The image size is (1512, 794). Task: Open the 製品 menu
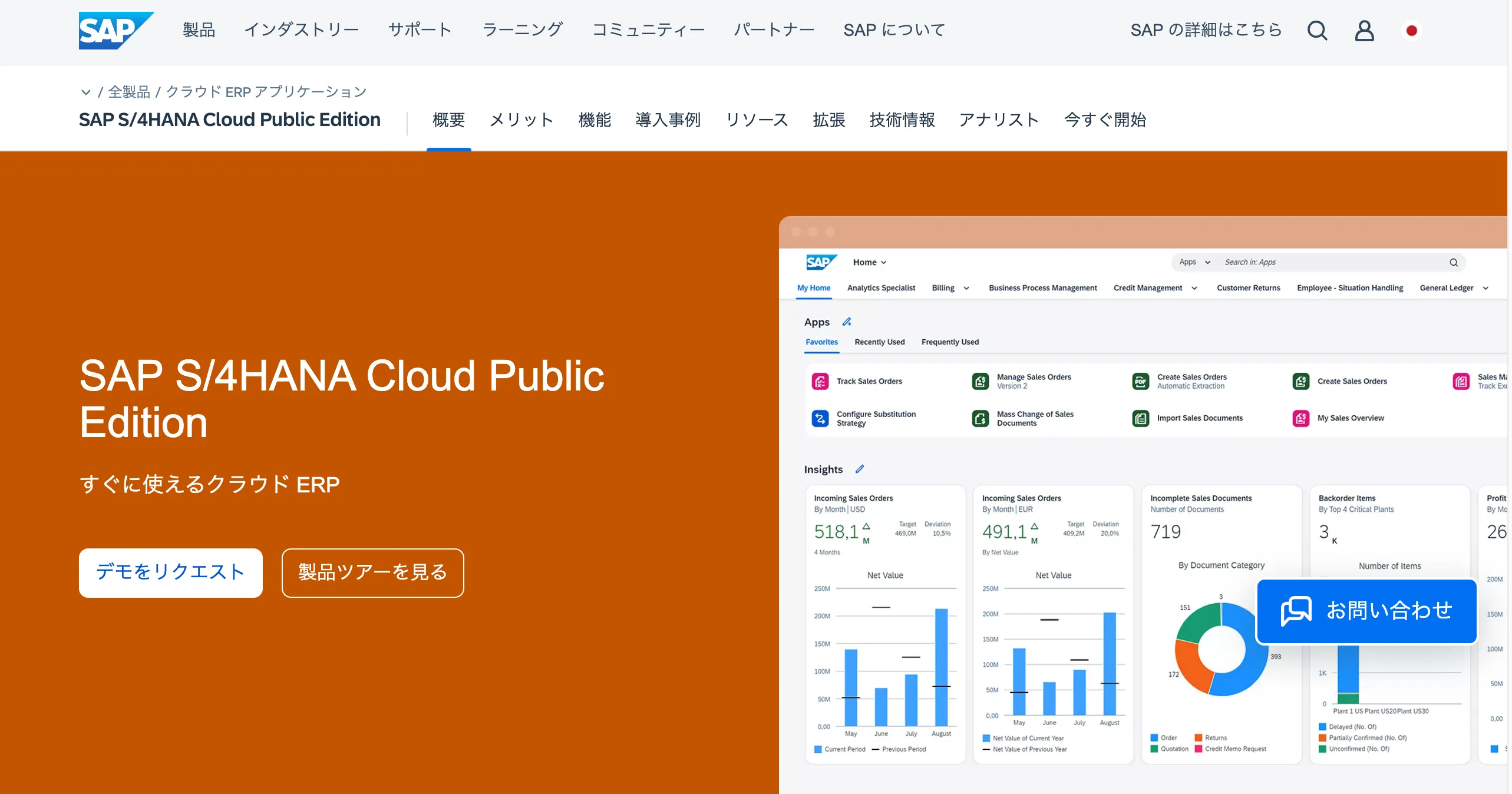click(x=199, y=30)
